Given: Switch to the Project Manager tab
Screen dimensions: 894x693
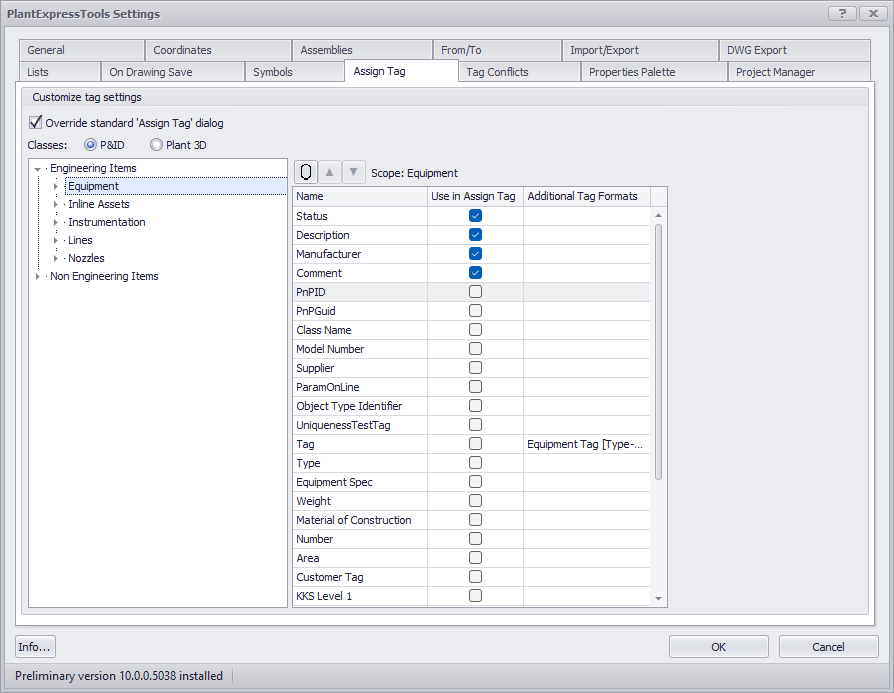Looking at the screenshot, I should (799, 72).
